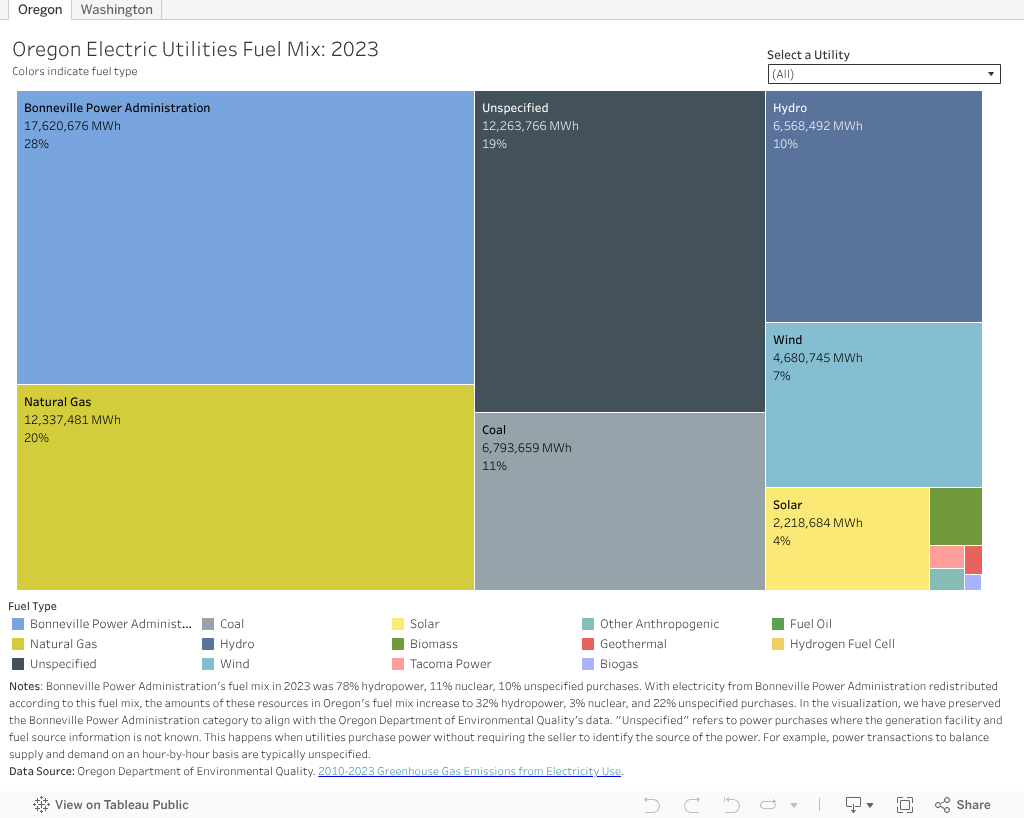Viewport: 1024px width, 818px height.
Task: Click the 'Other Anthropogenic' legend label
Action: point(659,624)
